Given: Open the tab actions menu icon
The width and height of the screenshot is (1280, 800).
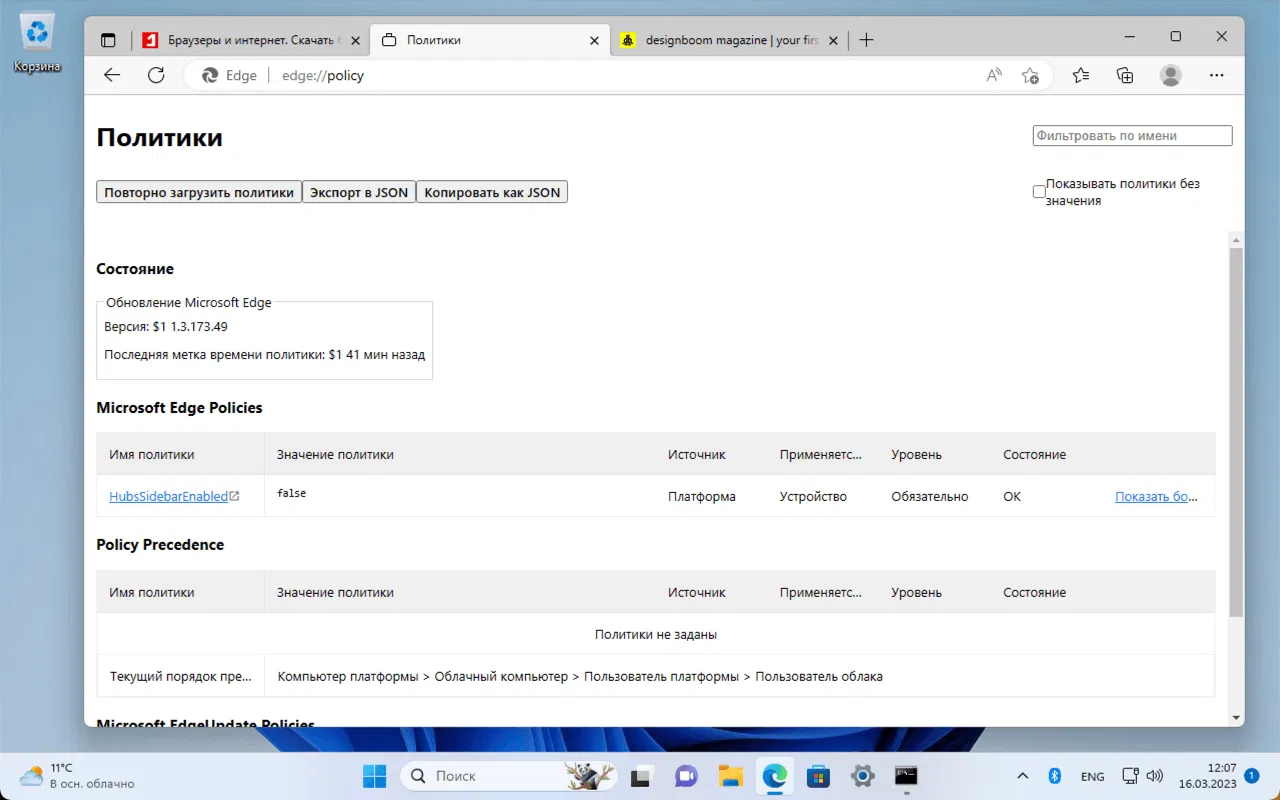Looking at the screenshot, I should pyautogui.click(x=108, y=40).
